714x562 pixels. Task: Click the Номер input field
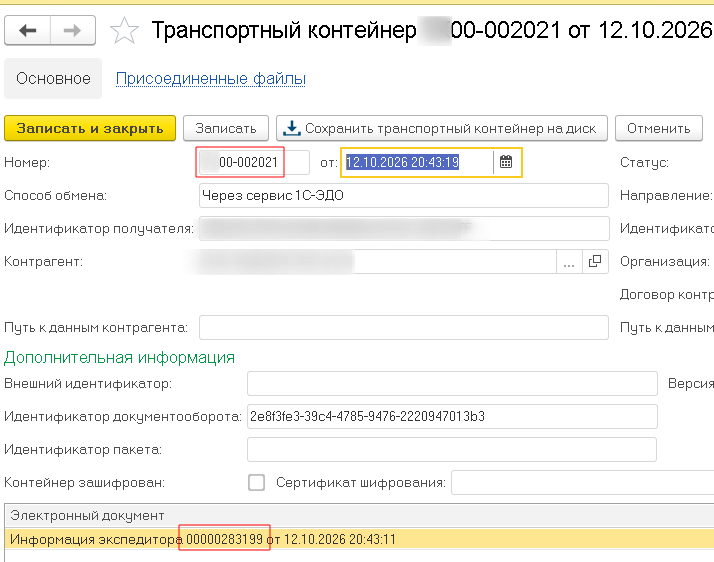point(254,162)
